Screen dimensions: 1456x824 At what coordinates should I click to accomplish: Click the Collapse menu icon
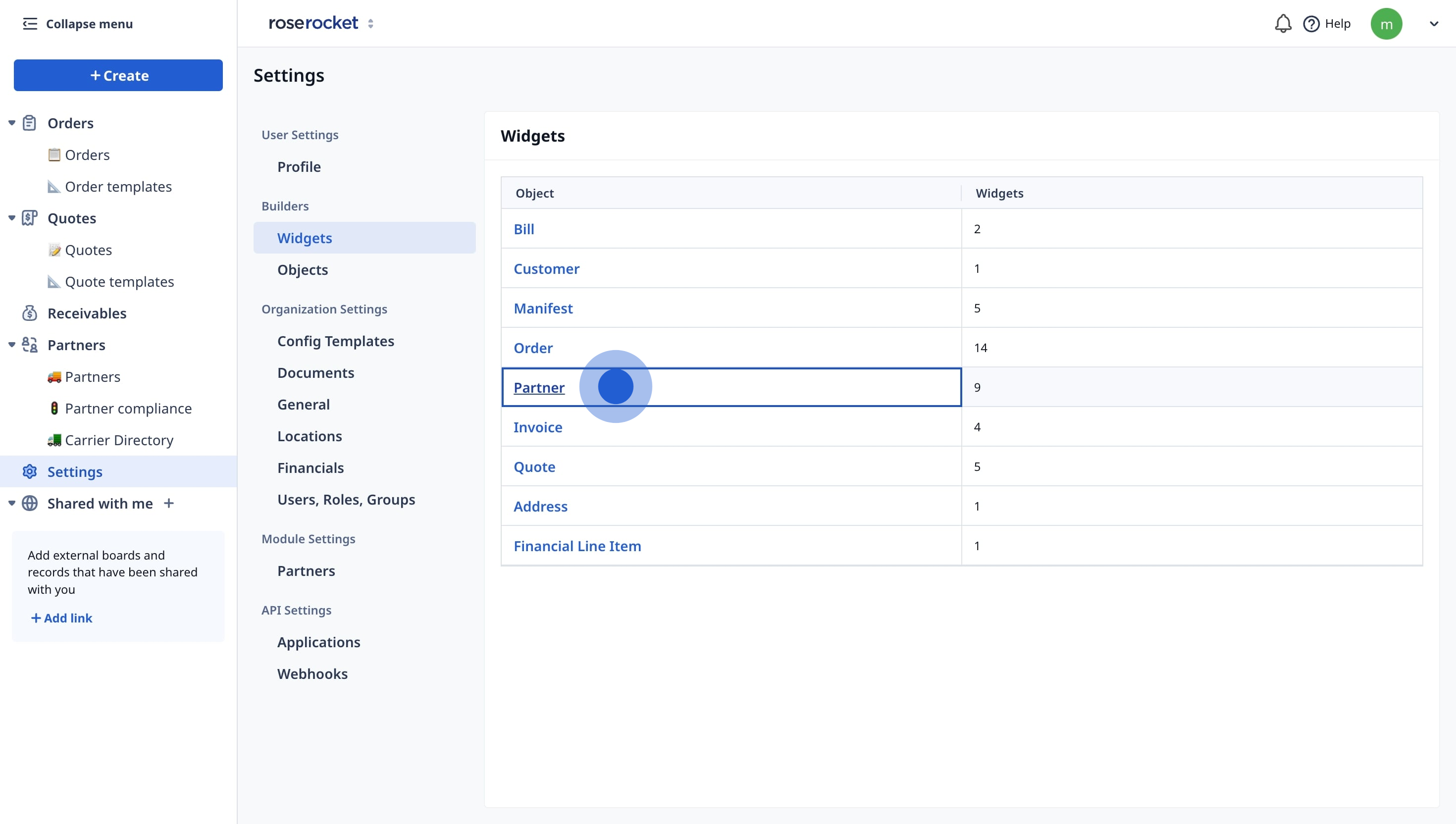29,24
